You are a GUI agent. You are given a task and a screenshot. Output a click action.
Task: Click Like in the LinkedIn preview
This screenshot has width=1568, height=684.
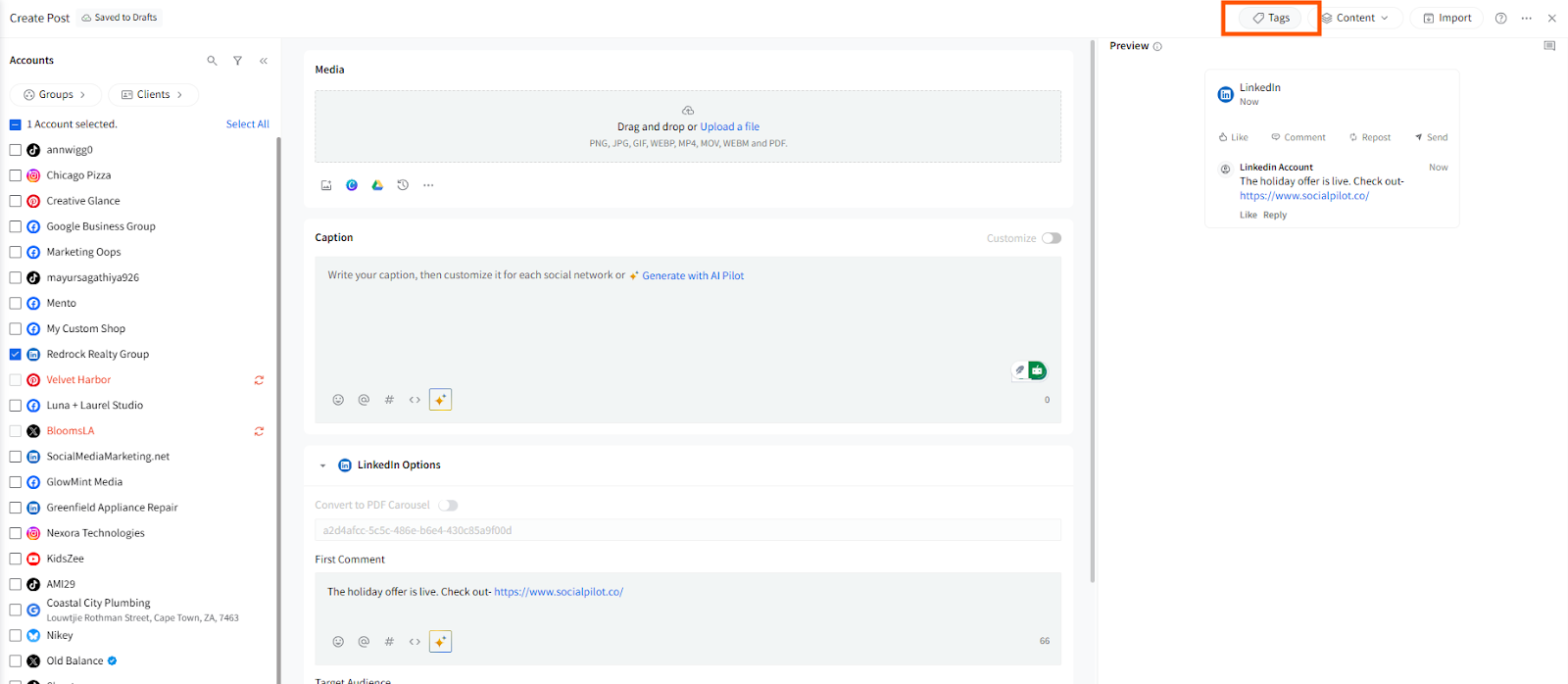click(1234, 137)
